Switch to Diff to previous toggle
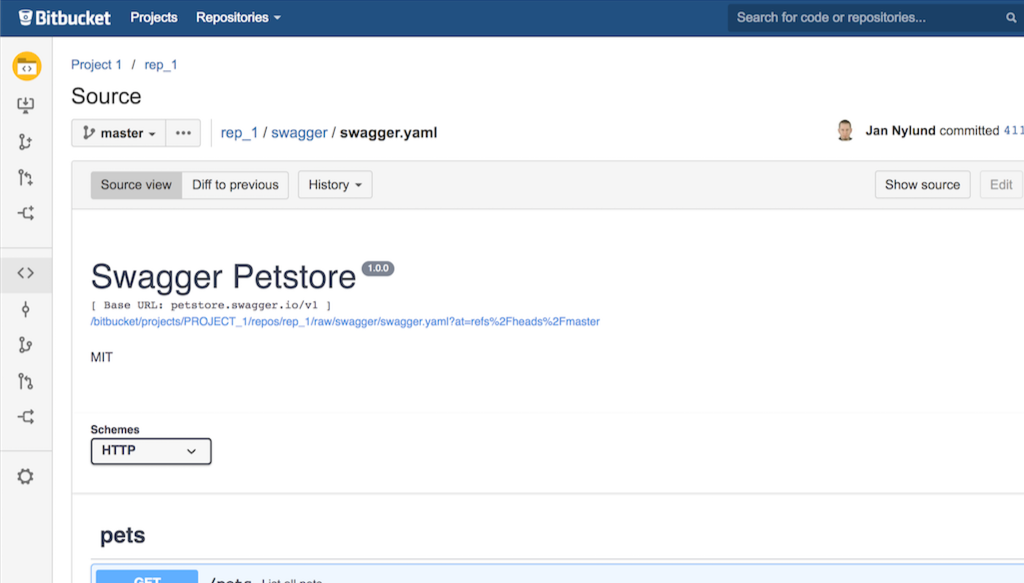 click(235, 185)
